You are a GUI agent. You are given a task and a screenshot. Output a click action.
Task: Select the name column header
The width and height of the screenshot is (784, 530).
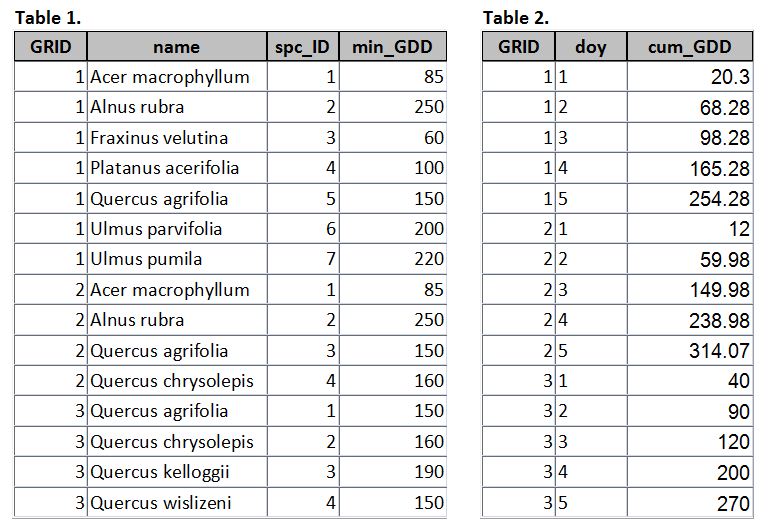click(x=177, y=46)
